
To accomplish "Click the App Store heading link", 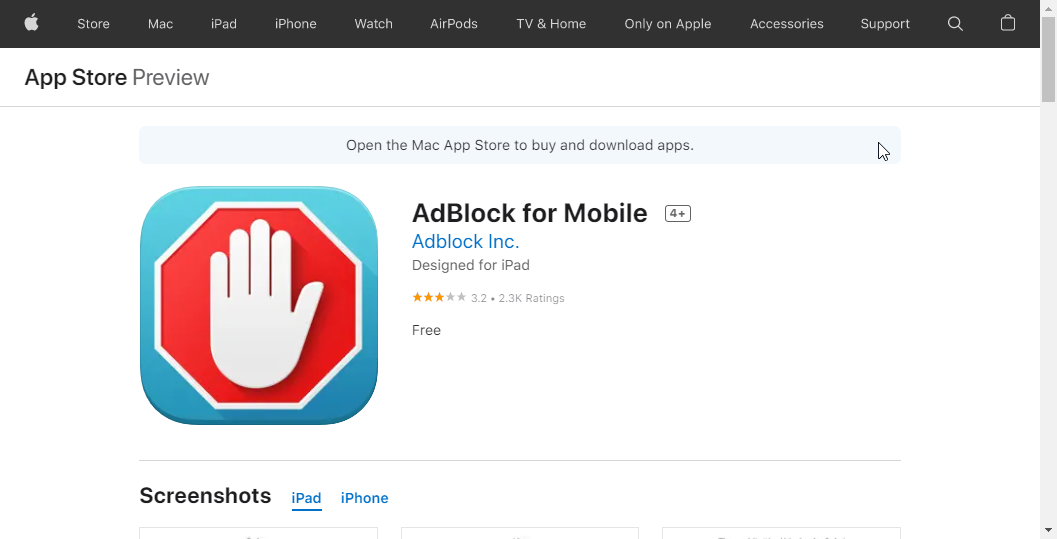I will coord(76,77).
